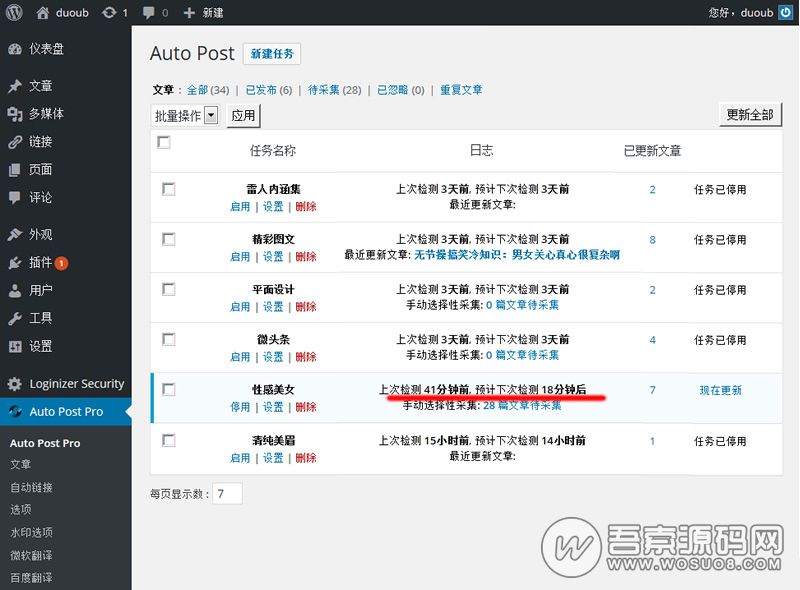This screenshot has height=590, width=800.
Task: Open 评论 comment icon in sidebar
Action: [15, 198]
